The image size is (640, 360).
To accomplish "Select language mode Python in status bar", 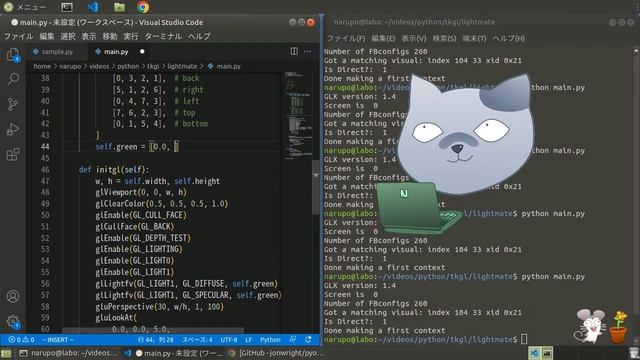I will [x=270, y=340].
